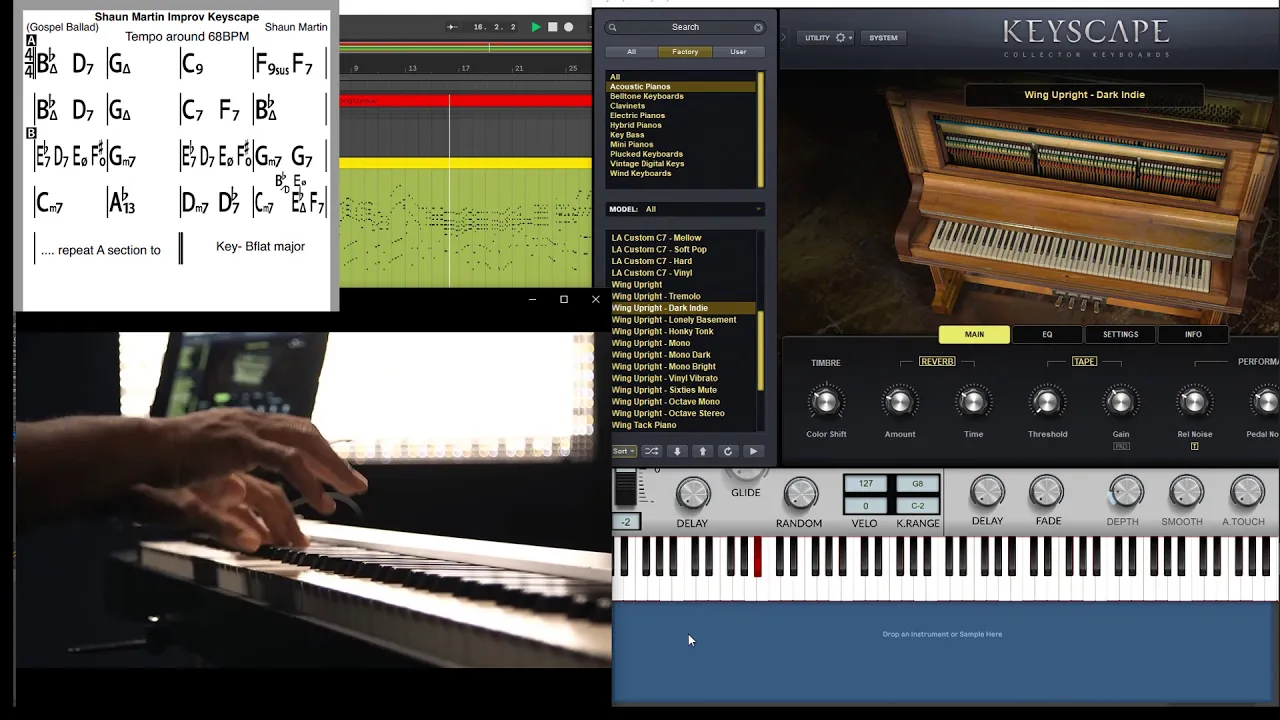1280x720 pixels.
Task: Toggle the follow-playhead icon beside the position display
Action: pyautogui.click(x=452, y=27)
